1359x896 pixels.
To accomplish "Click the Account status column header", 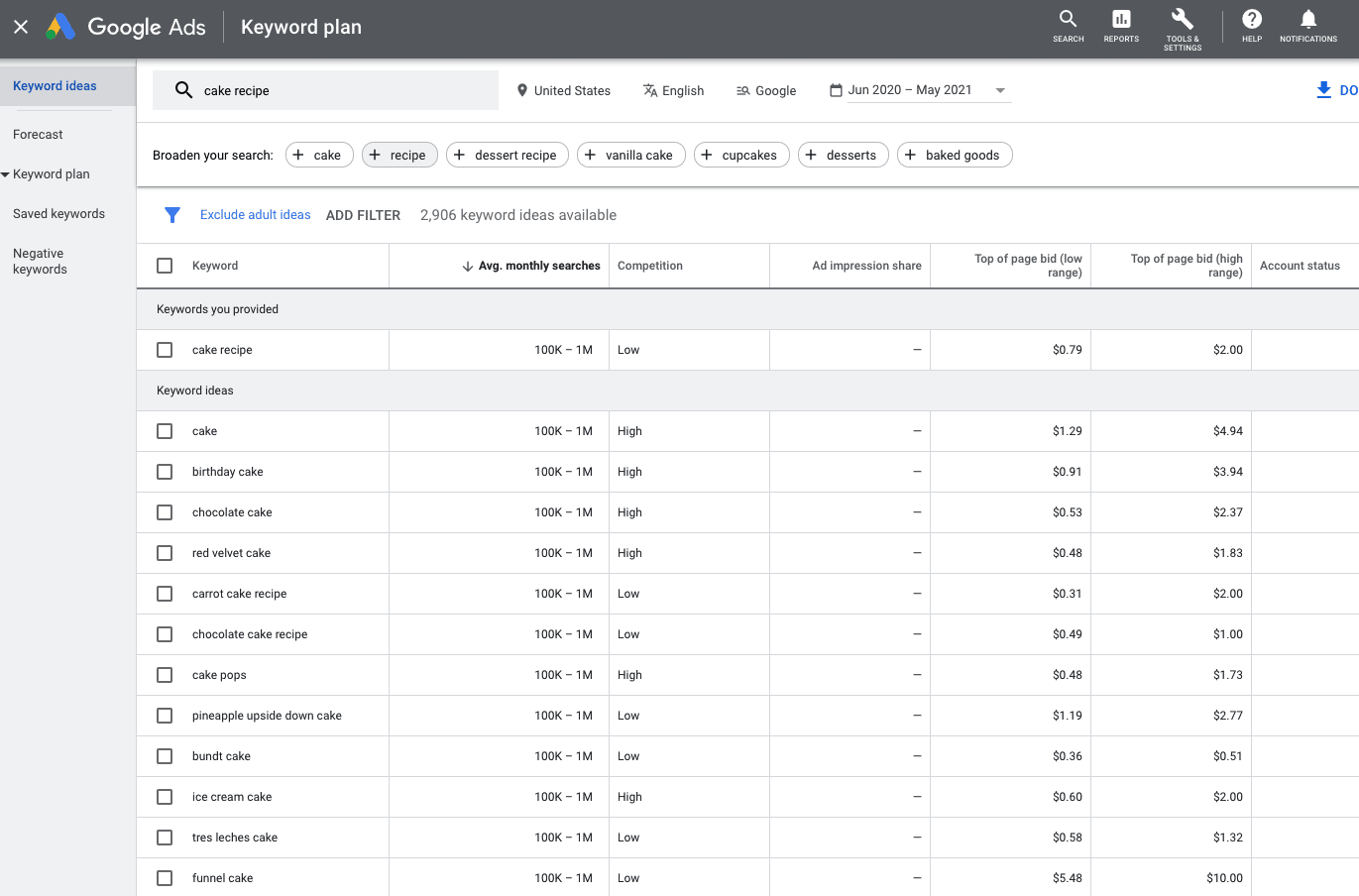I will 1300,266.
